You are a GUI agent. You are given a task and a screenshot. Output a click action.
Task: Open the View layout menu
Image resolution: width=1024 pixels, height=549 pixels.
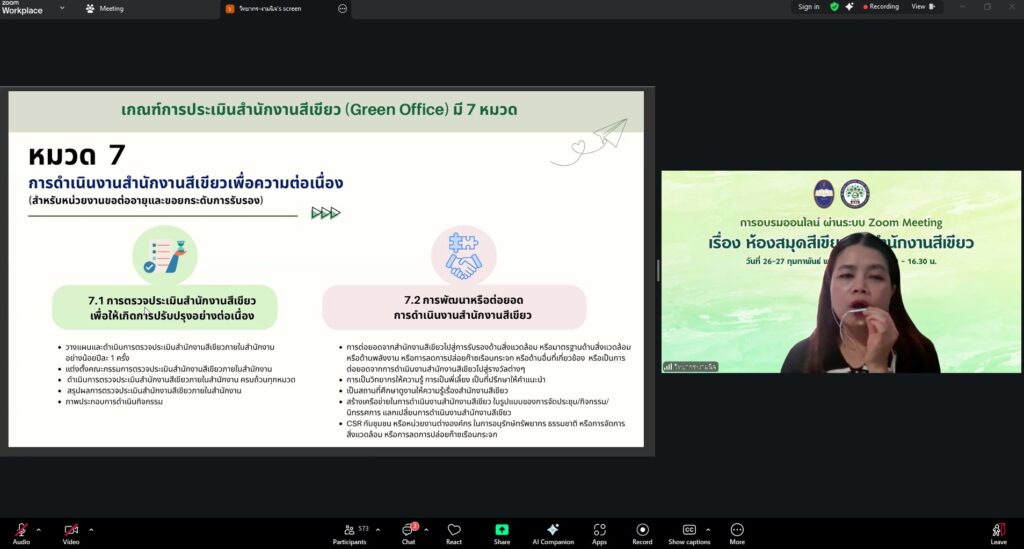pyautogui.click(x=922, y=7)
